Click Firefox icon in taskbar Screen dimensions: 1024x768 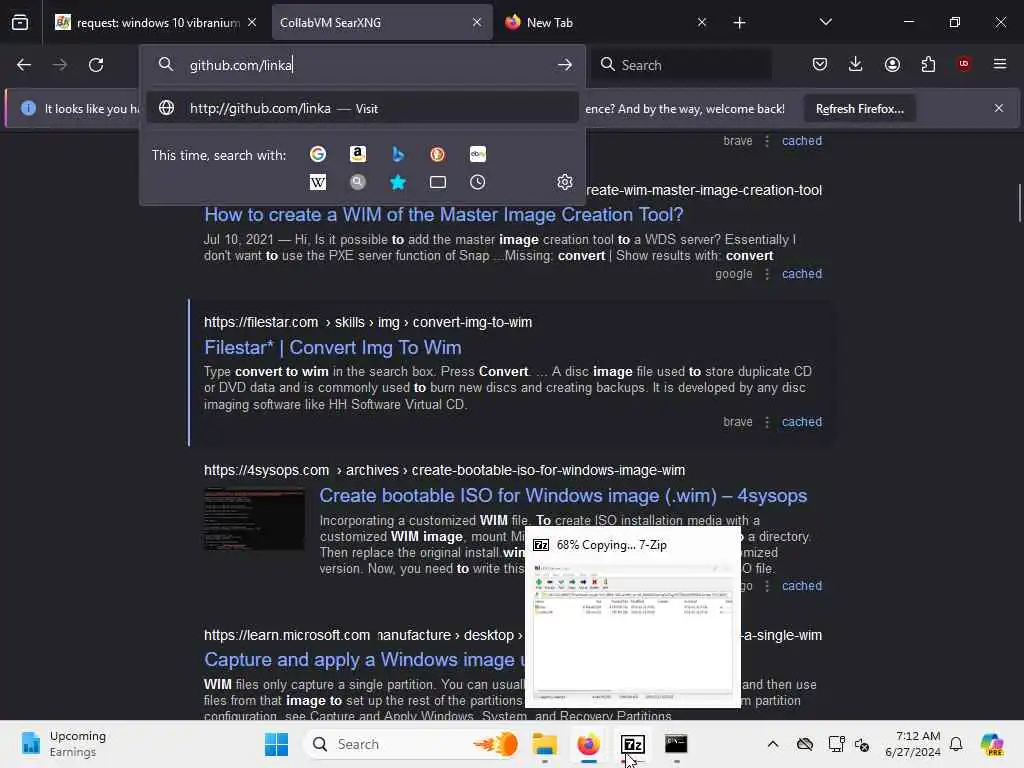(588, 744)
